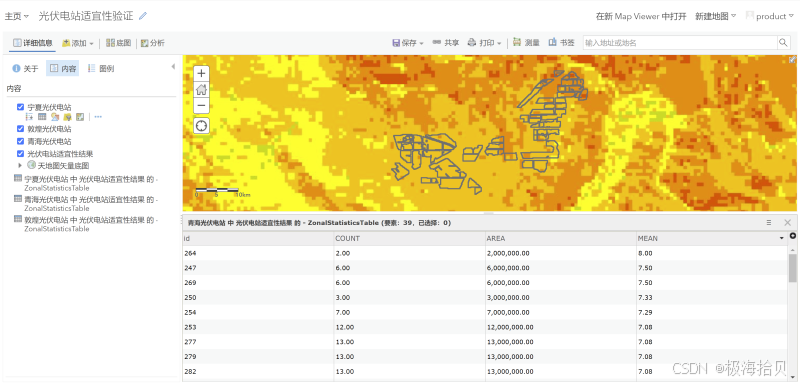Select table row with id 282
Viewport: 800px width, 384px height.
[x=485, y=372]
